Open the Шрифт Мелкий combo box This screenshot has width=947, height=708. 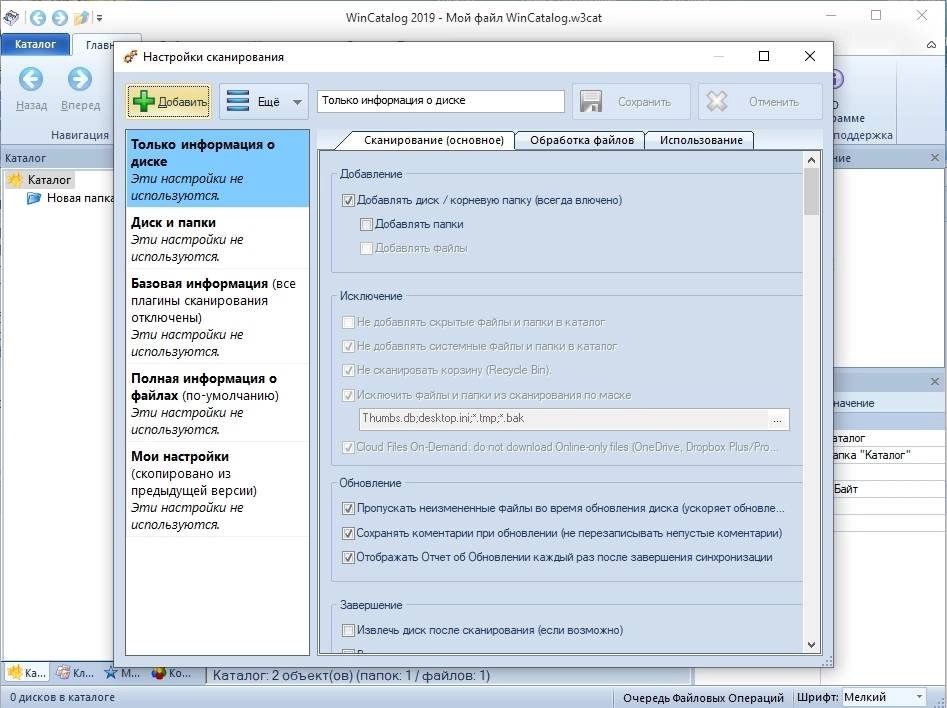[x=884, y=697]
